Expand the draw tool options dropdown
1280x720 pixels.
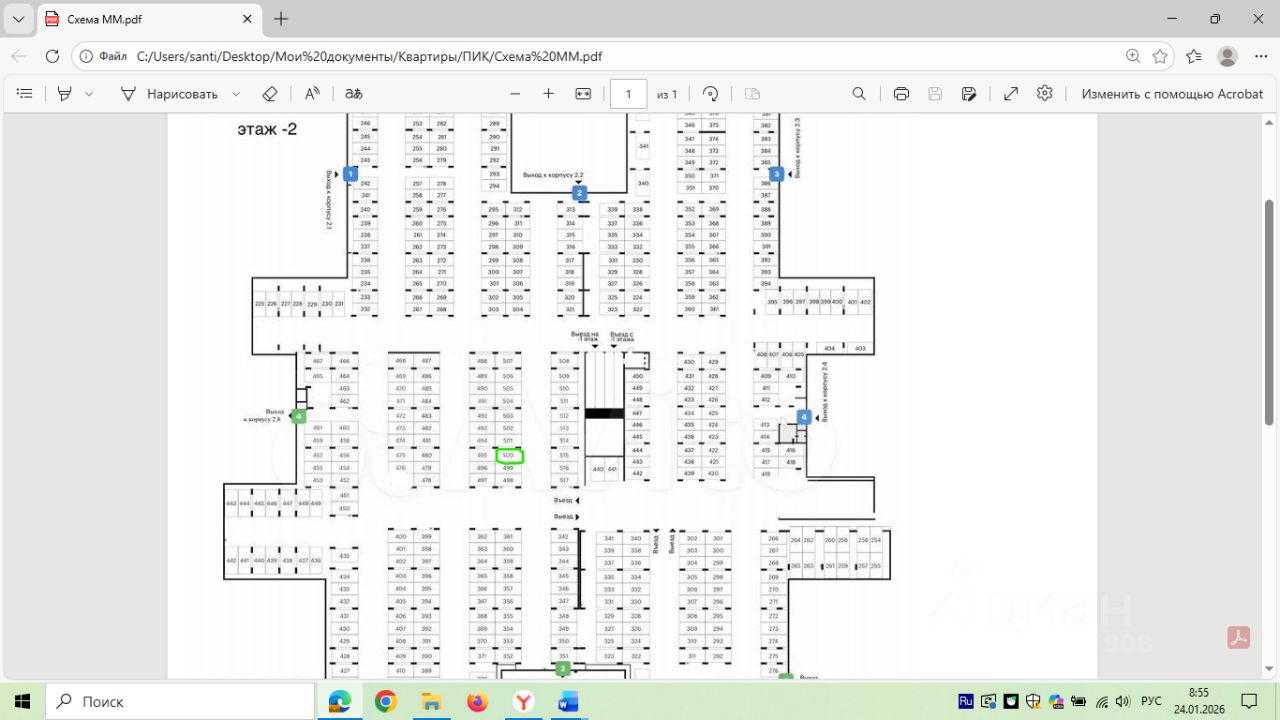tap(236, 93)
